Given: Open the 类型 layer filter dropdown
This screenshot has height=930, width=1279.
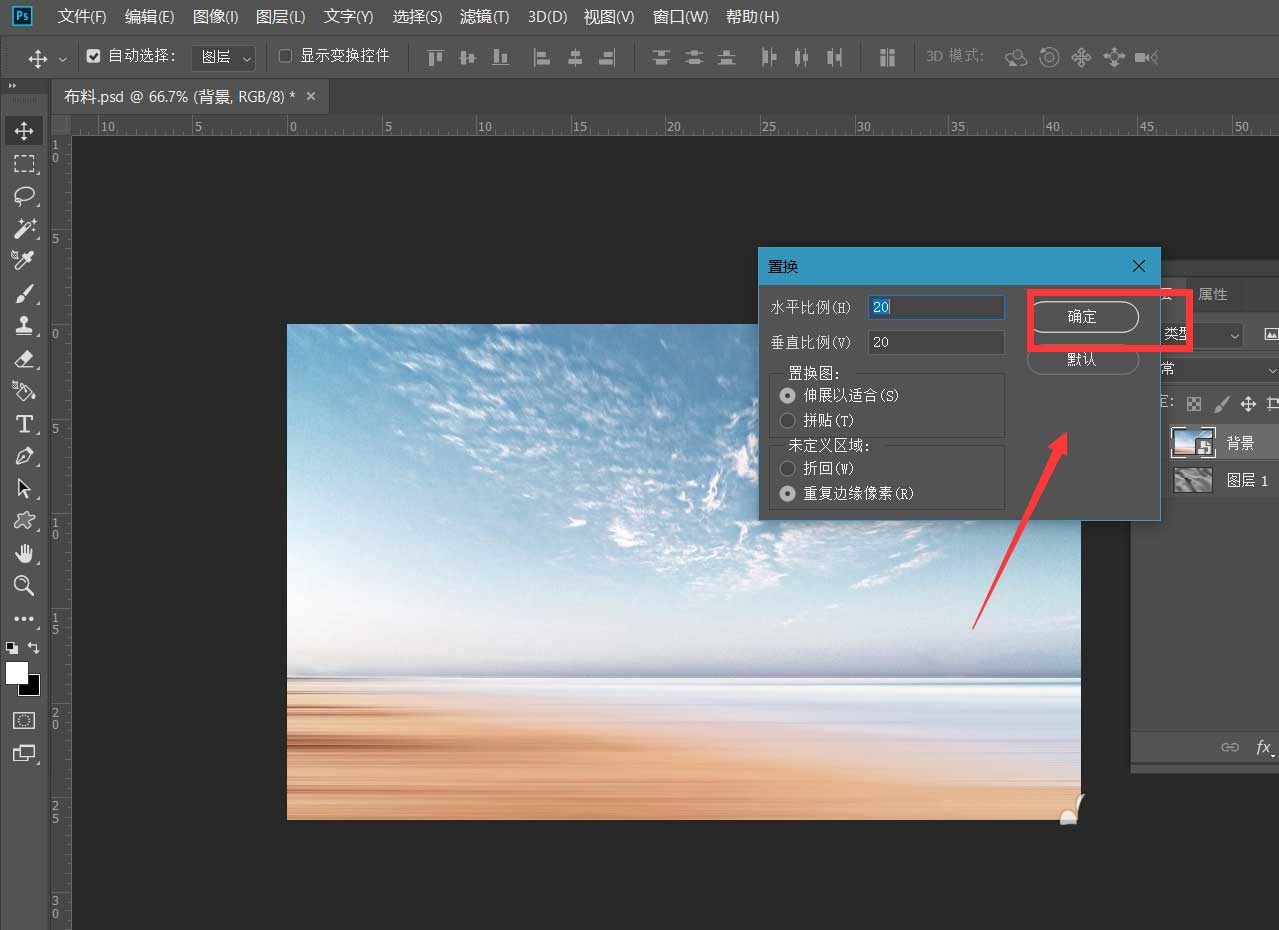Looking at the screenshot, I should pyautogui.click(x=1202, y=335).
